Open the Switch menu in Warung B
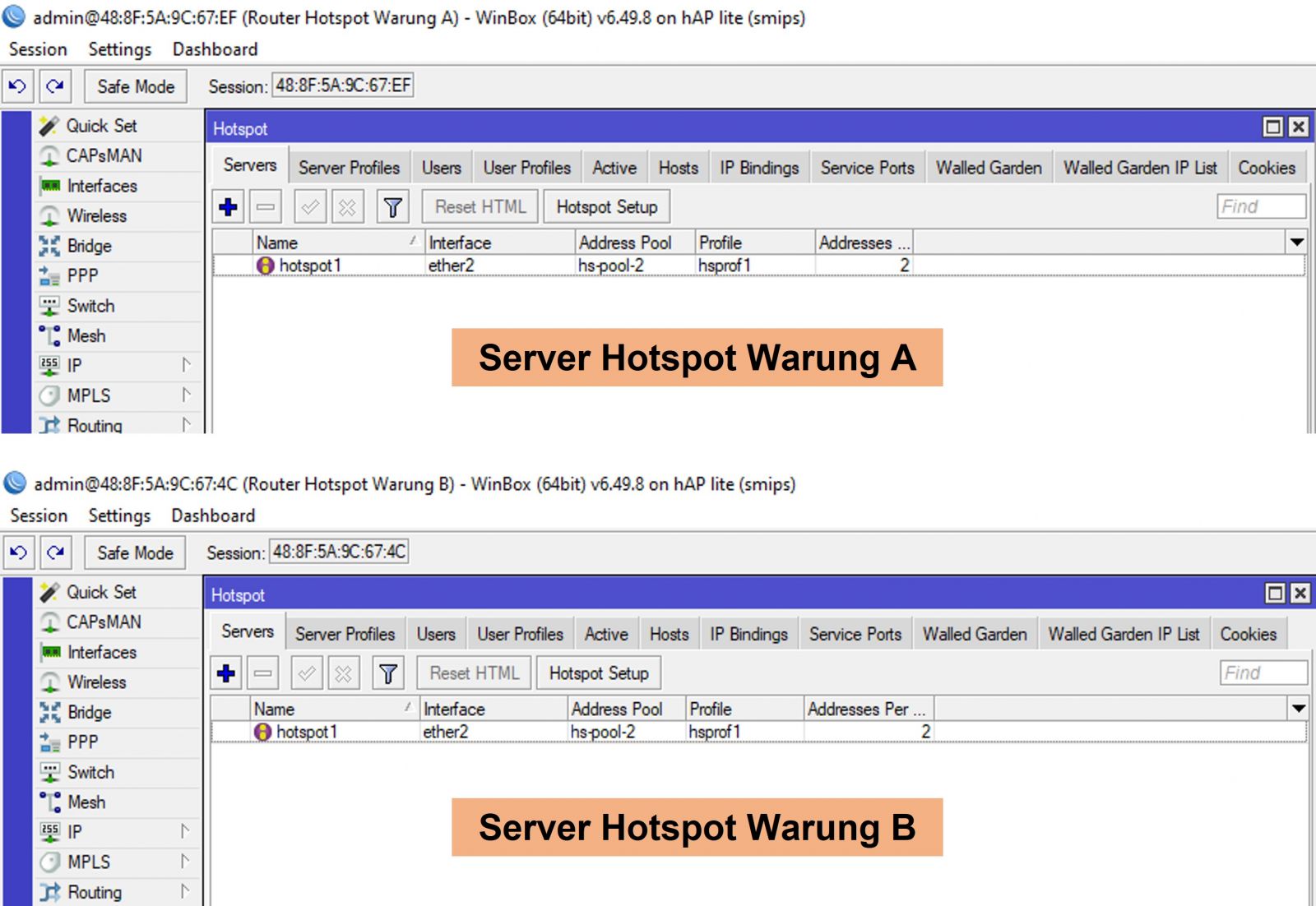1316x906 pixels. click(90, 772)
